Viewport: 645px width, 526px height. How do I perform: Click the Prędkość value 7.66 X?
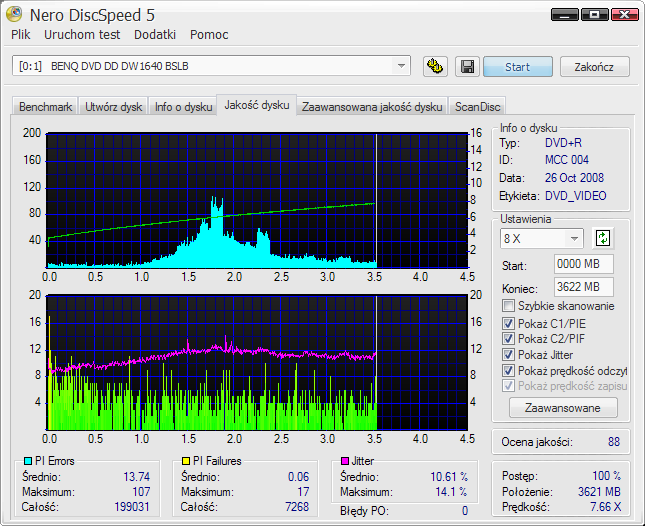(x=606, y=507)
